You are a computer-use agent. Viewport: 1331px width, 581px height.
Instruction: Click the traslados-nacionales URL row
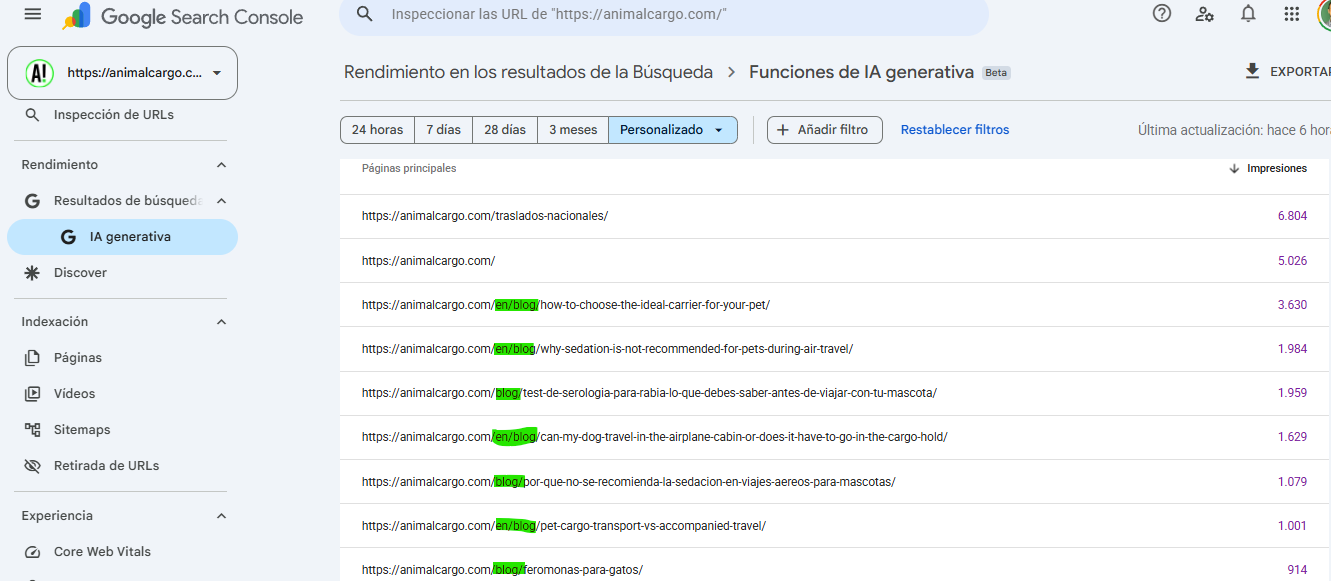835,216
